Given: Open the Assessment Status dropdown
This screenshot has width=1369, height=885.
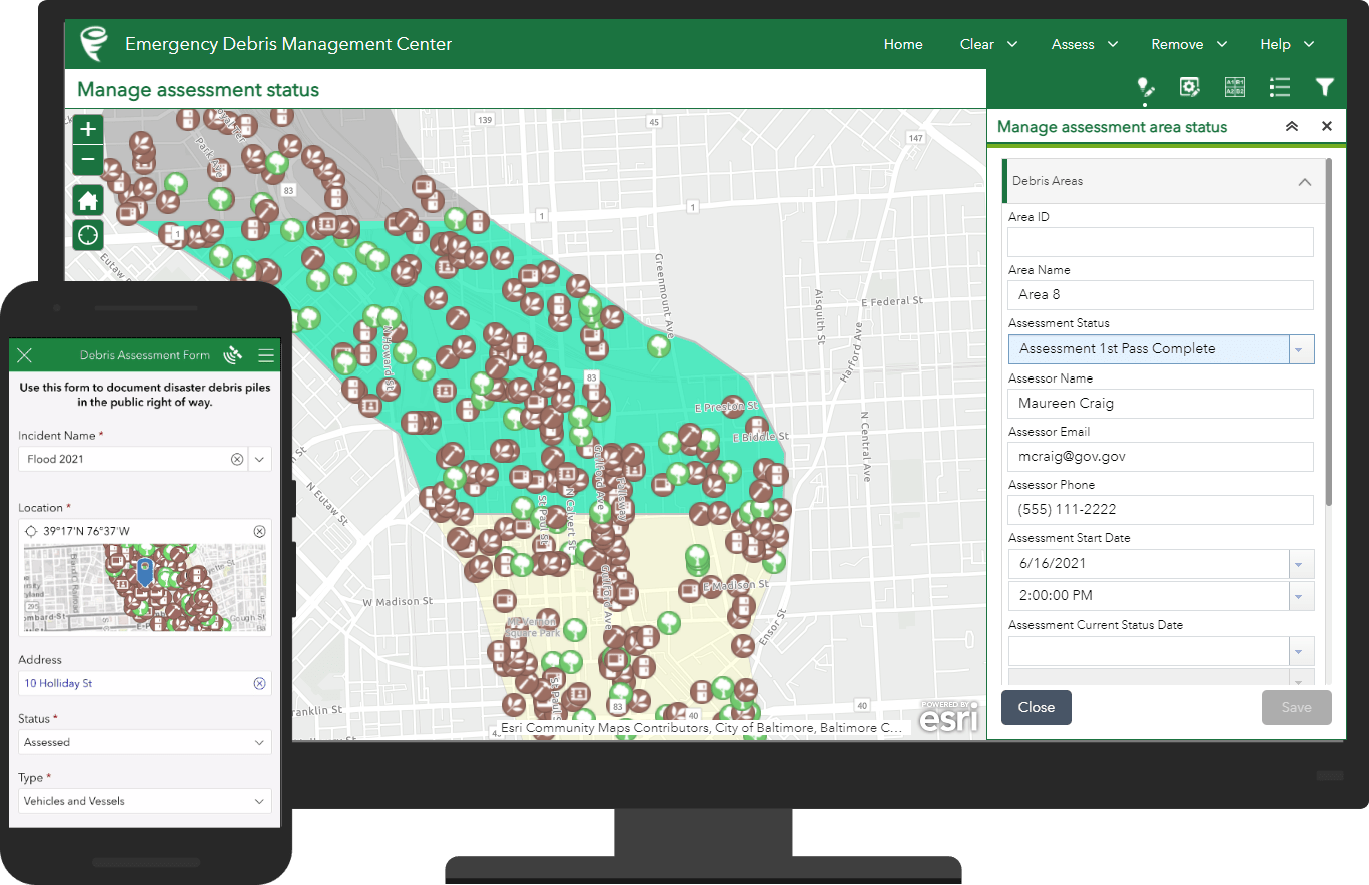Looking at the screenshot, I should (1300, 348).
